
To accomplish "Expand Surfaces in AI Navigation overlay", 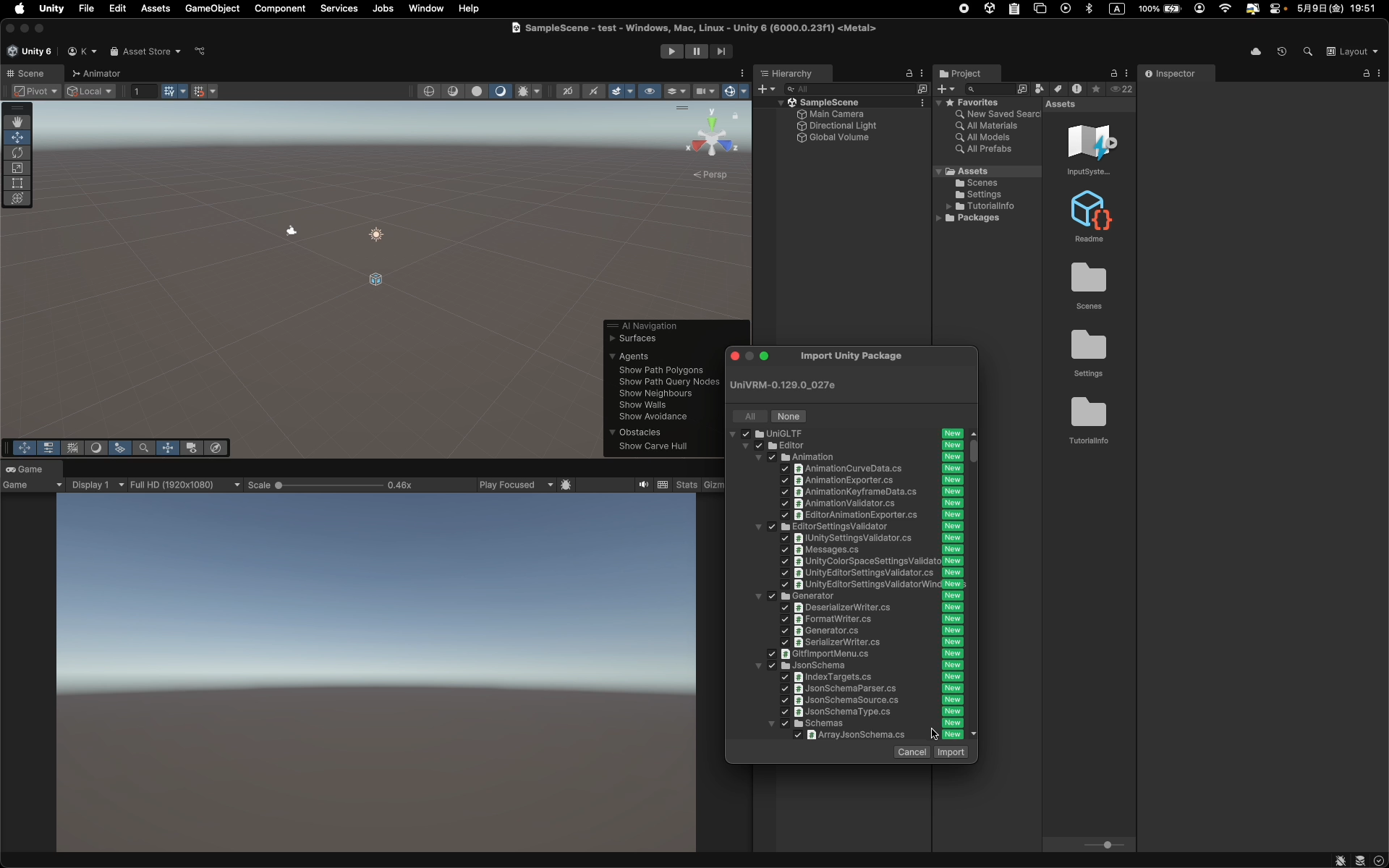I will coord(612,339).
